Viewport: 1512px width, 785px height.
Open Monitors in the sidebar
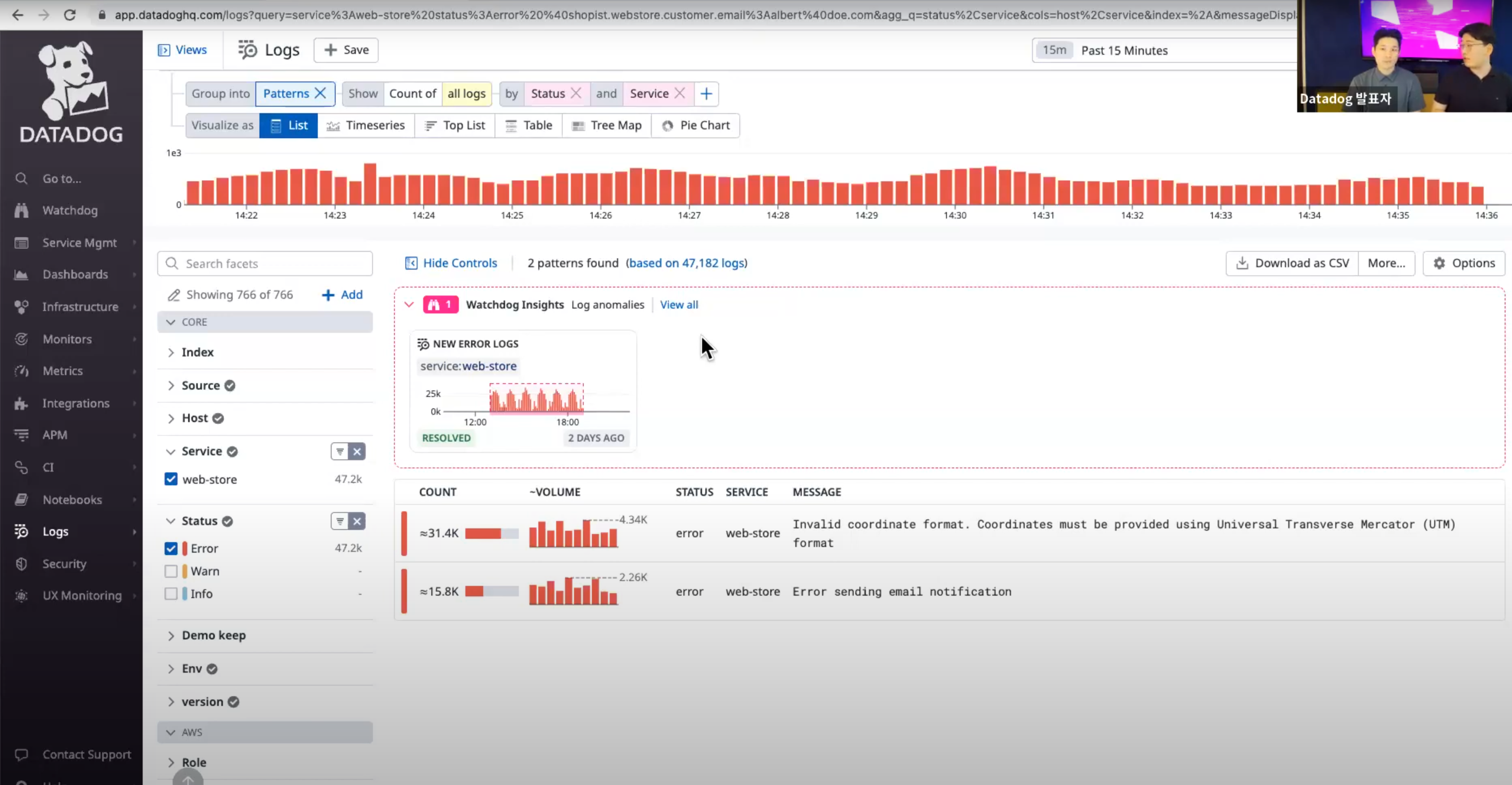click(67, 339)
